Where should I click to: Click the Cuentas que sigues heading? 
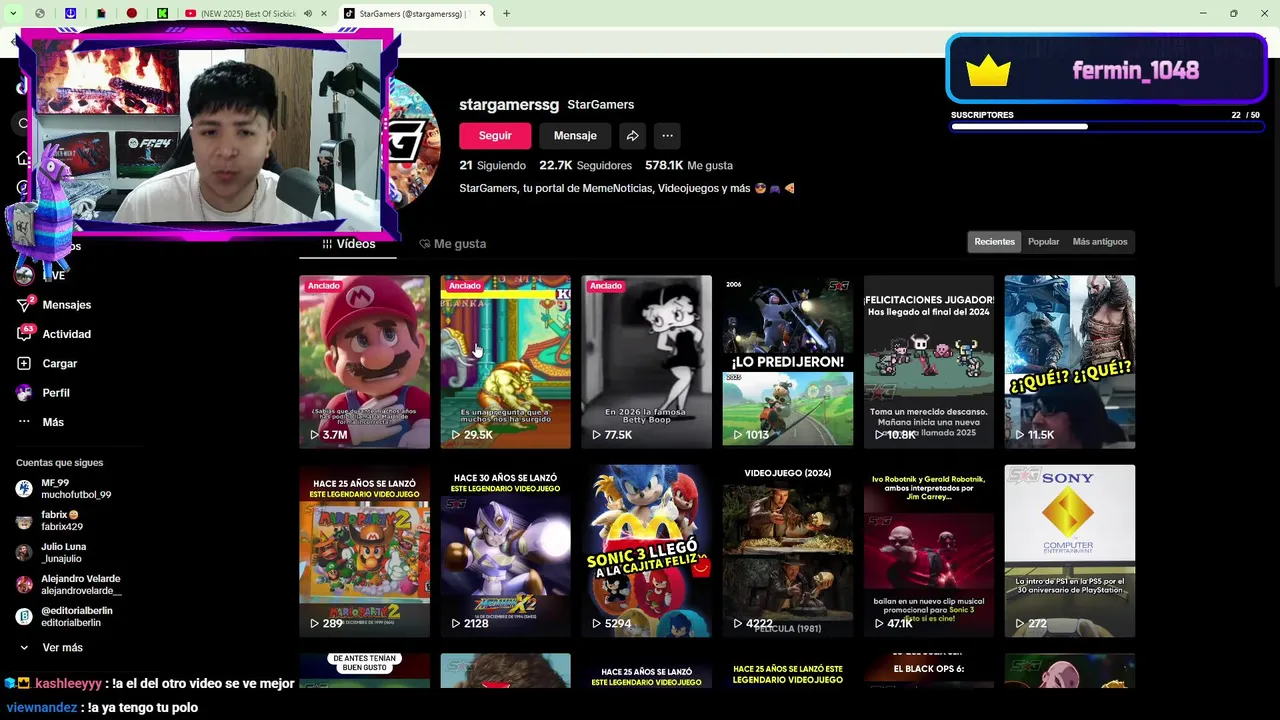pos(59,463)
